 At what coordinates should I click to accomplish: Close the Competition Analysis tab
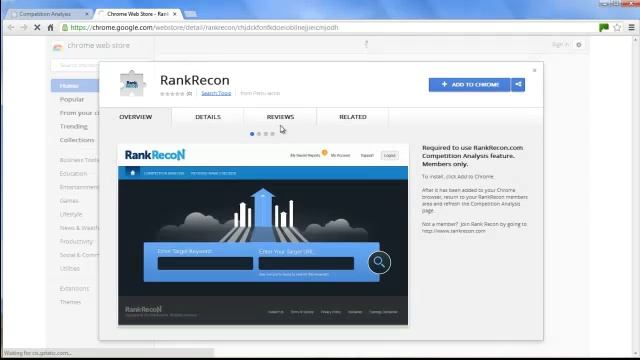87,14
